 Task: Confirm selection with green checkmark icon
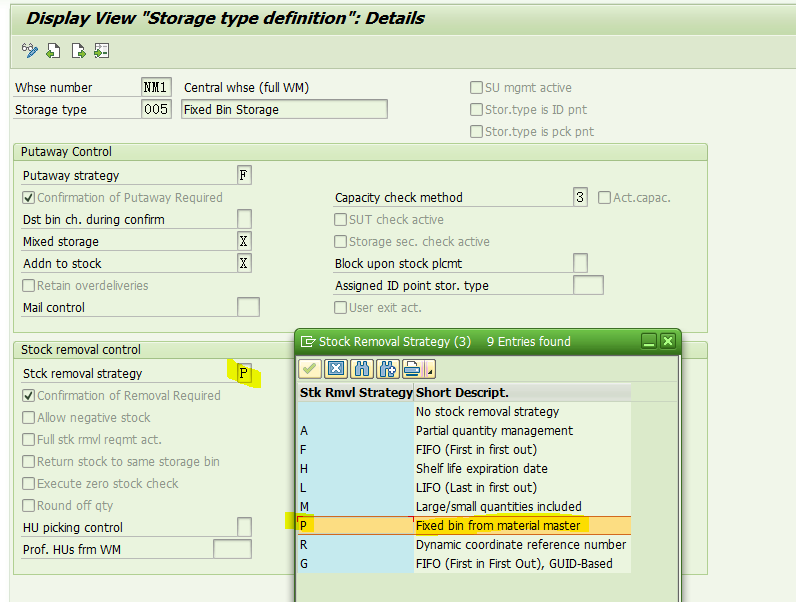point(310,369)
